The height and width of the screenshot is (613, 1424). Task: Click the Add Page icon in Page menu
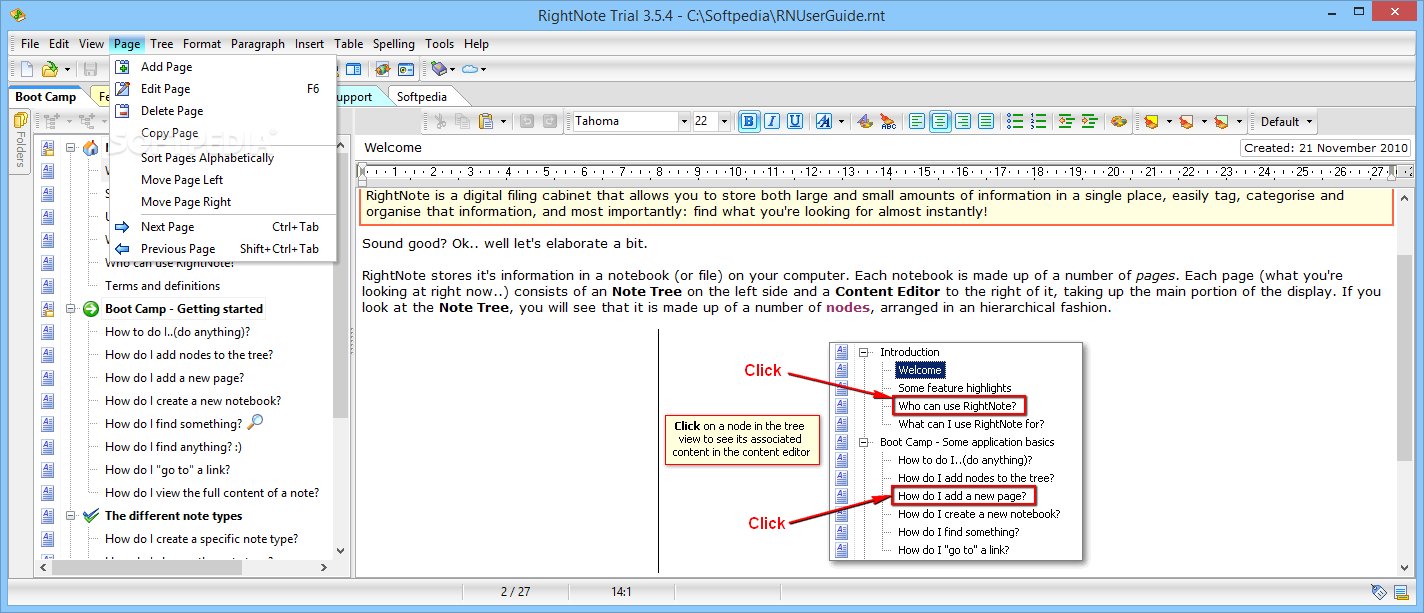pos(123,67)
